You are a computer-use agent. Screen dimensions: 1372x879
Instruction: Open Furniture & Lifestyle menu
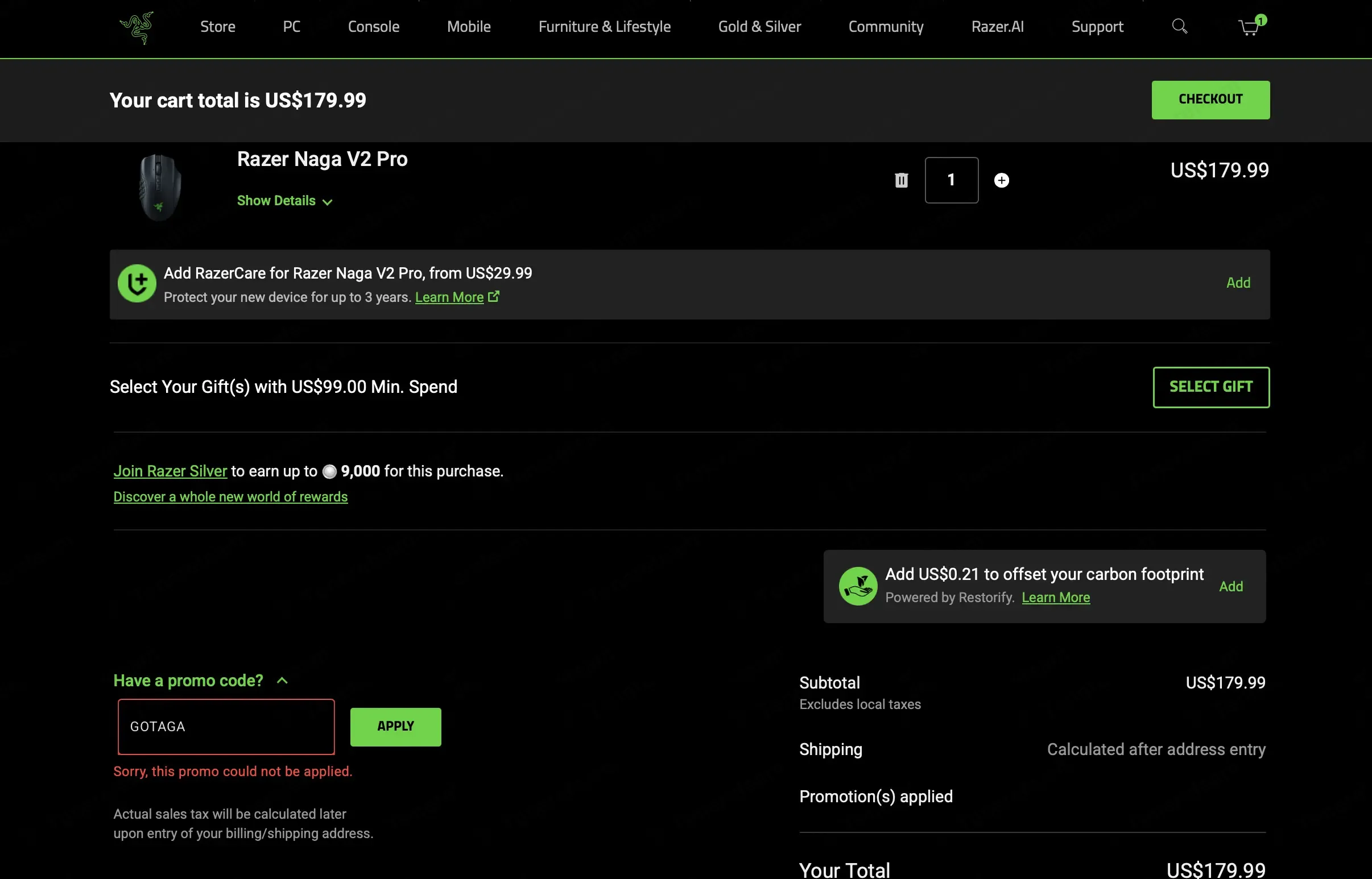click(604, 27)
